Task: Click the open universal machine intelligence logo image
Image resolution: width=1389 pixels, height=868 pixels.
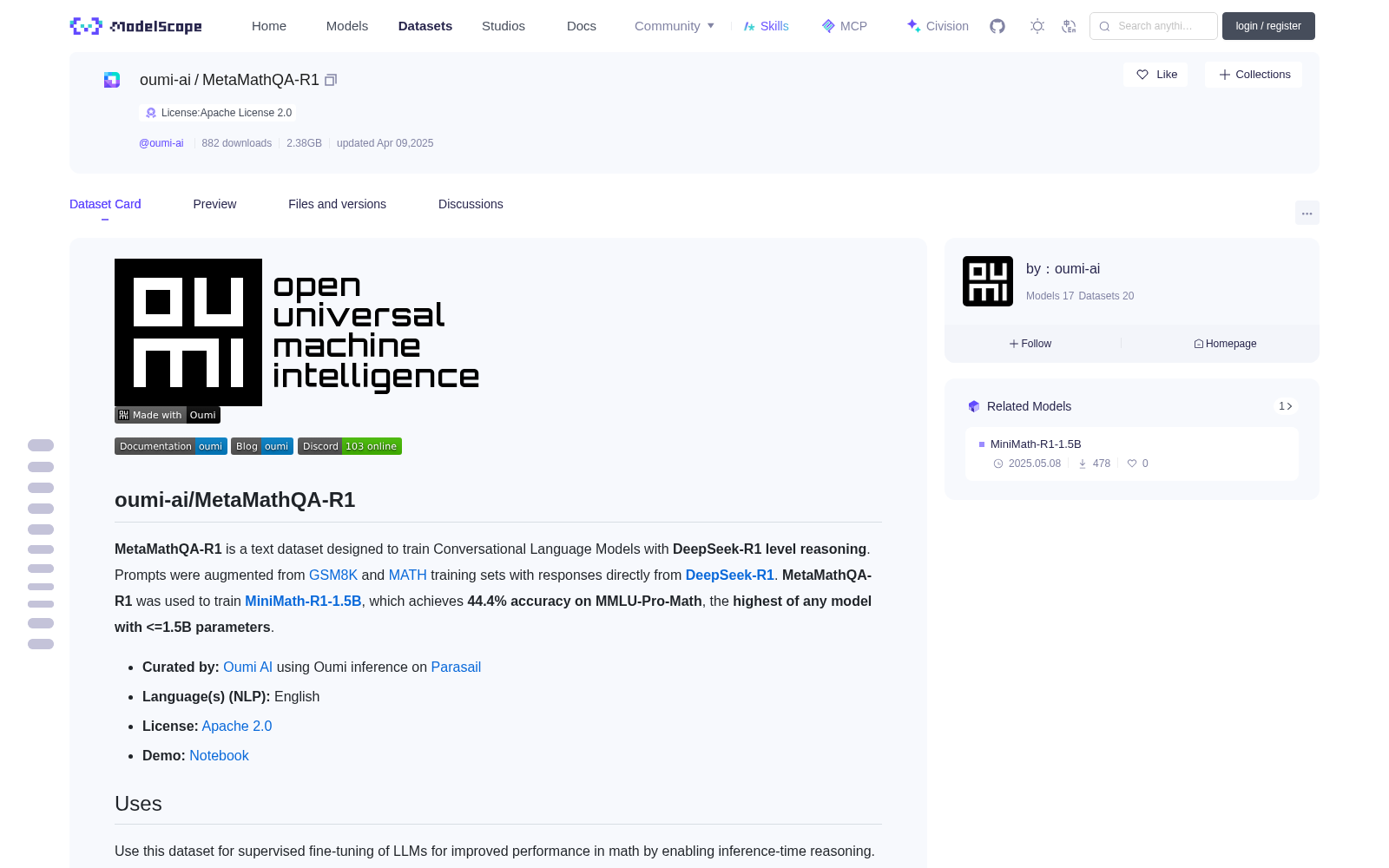Action: coord(297,332)
